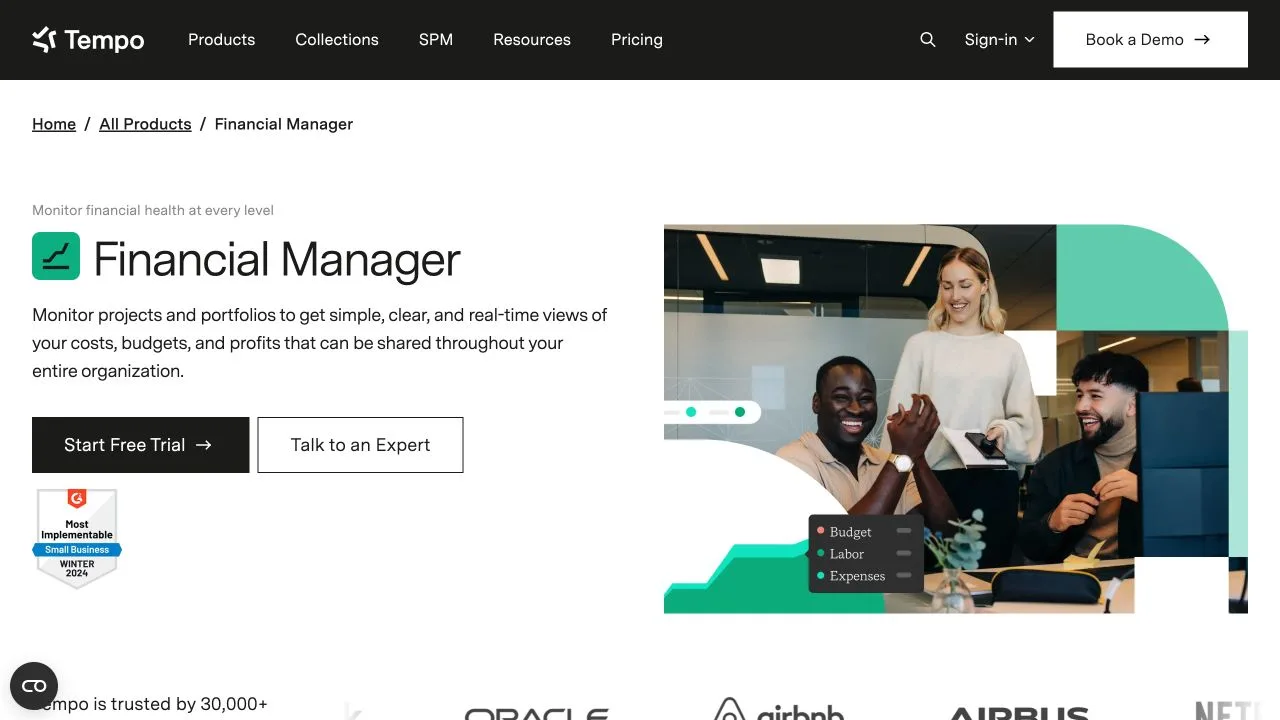
Task: Click the Start Free Trial button
Action: click(x=141, y=445)
